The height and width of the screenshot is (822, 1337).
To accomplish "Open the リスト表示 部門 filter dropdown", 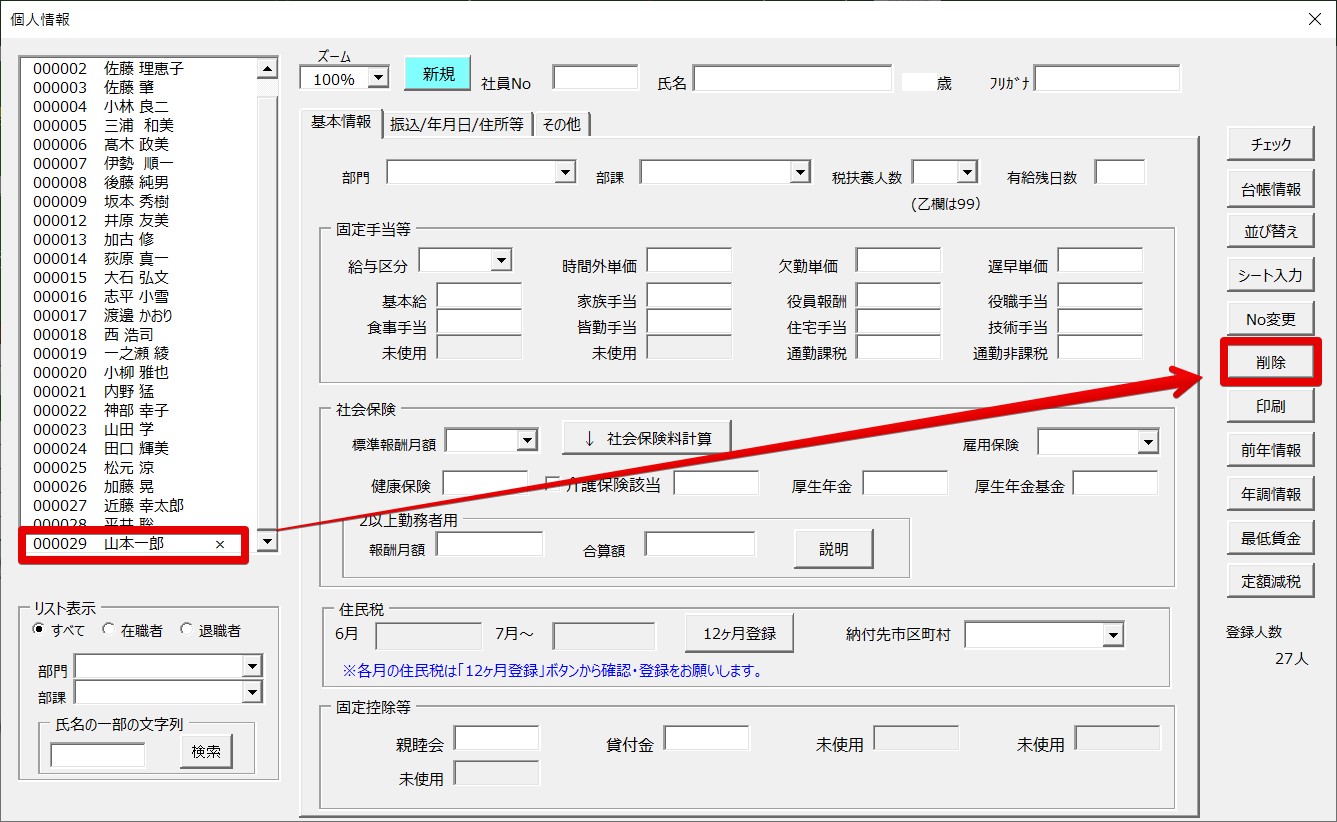I will click(x=252, y=667).
